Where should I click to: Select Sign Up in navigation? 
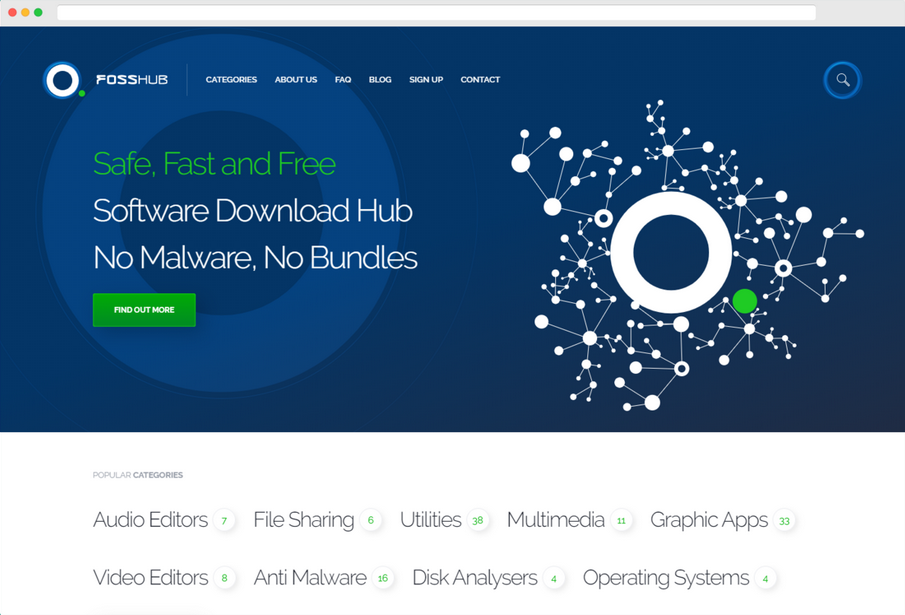(x=426, y=80)
